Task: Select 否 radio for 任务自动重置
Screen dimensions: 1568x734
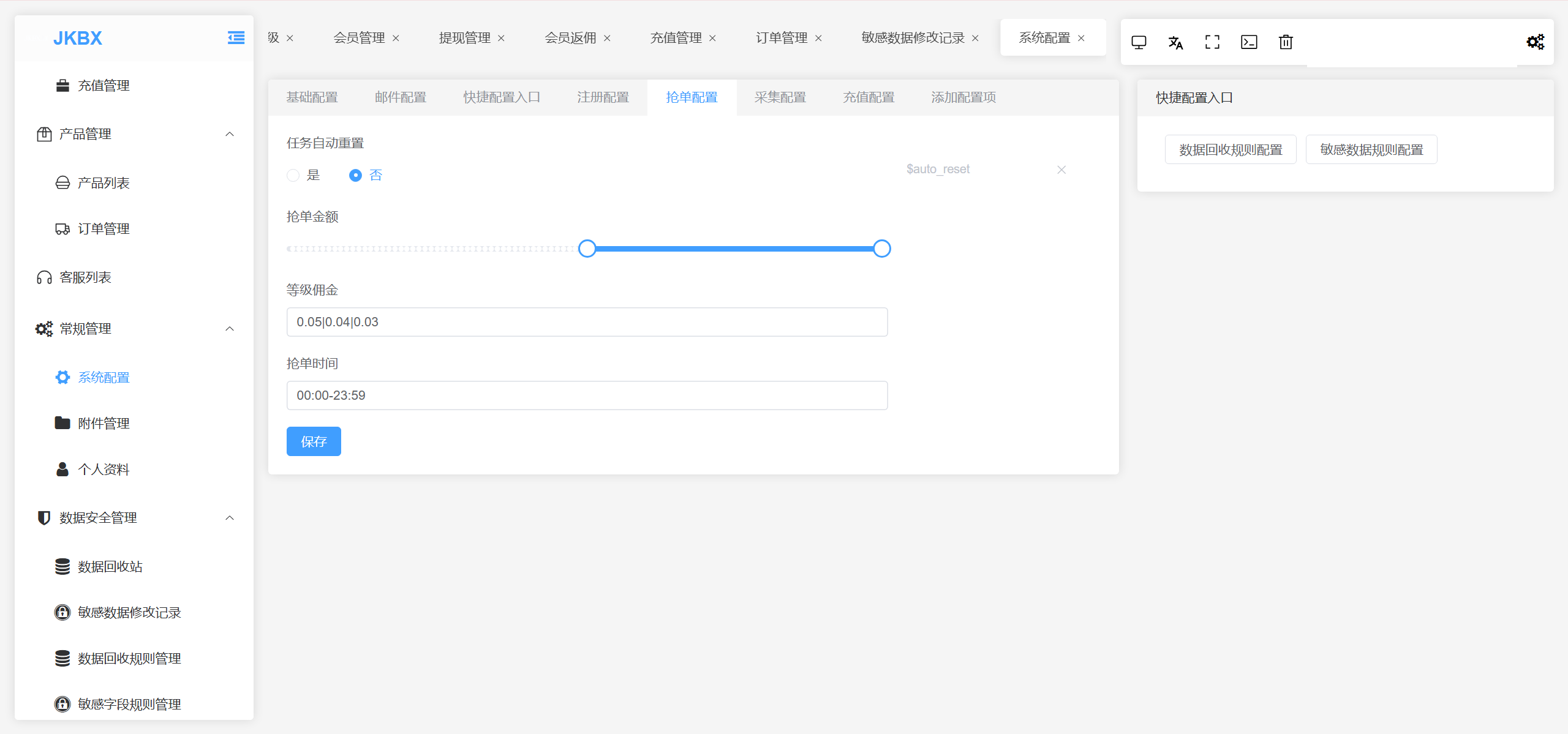Action: pos(355,176)
